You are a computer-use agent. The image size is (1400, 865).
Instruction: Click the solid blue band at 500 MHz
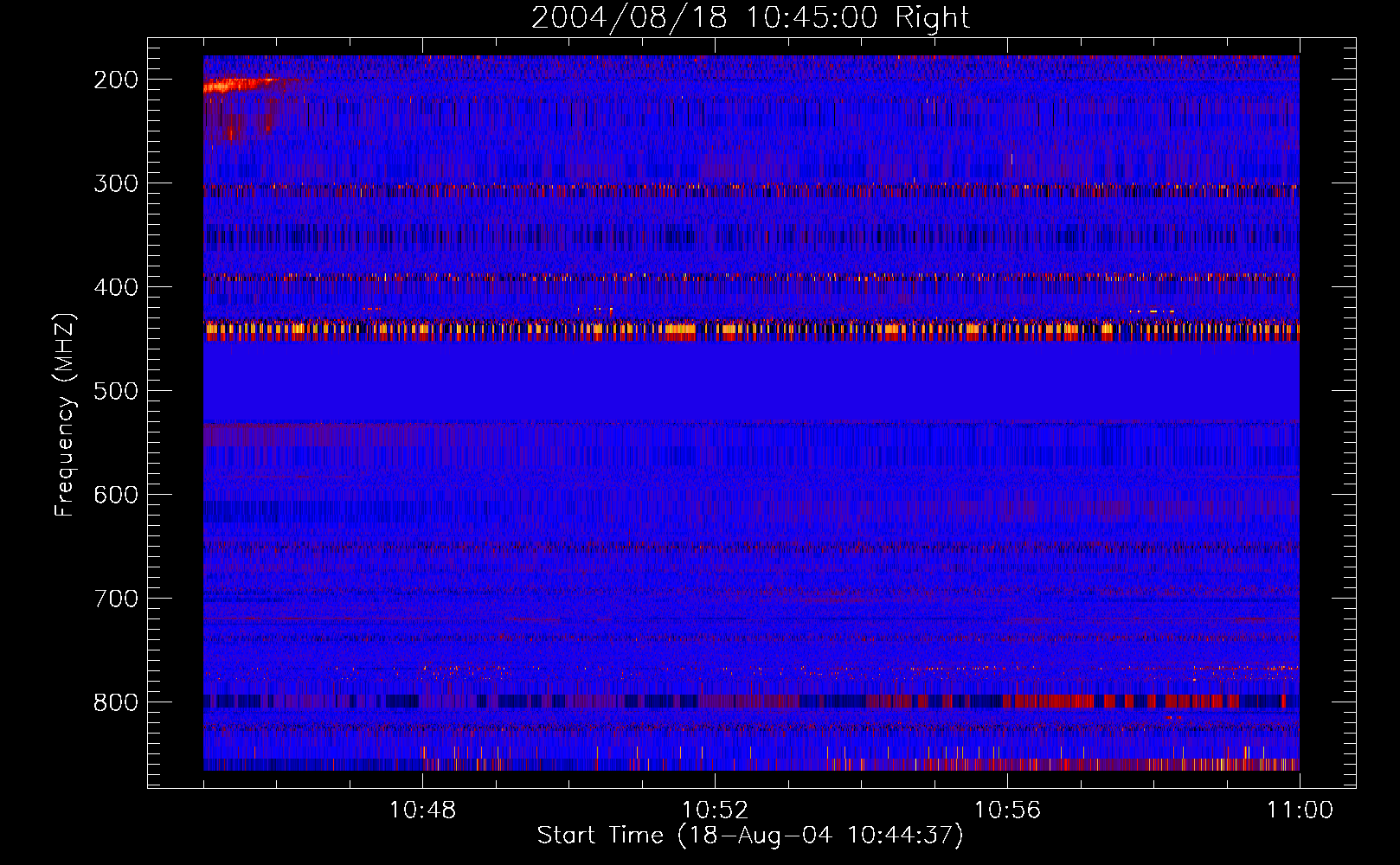(751, 381)
